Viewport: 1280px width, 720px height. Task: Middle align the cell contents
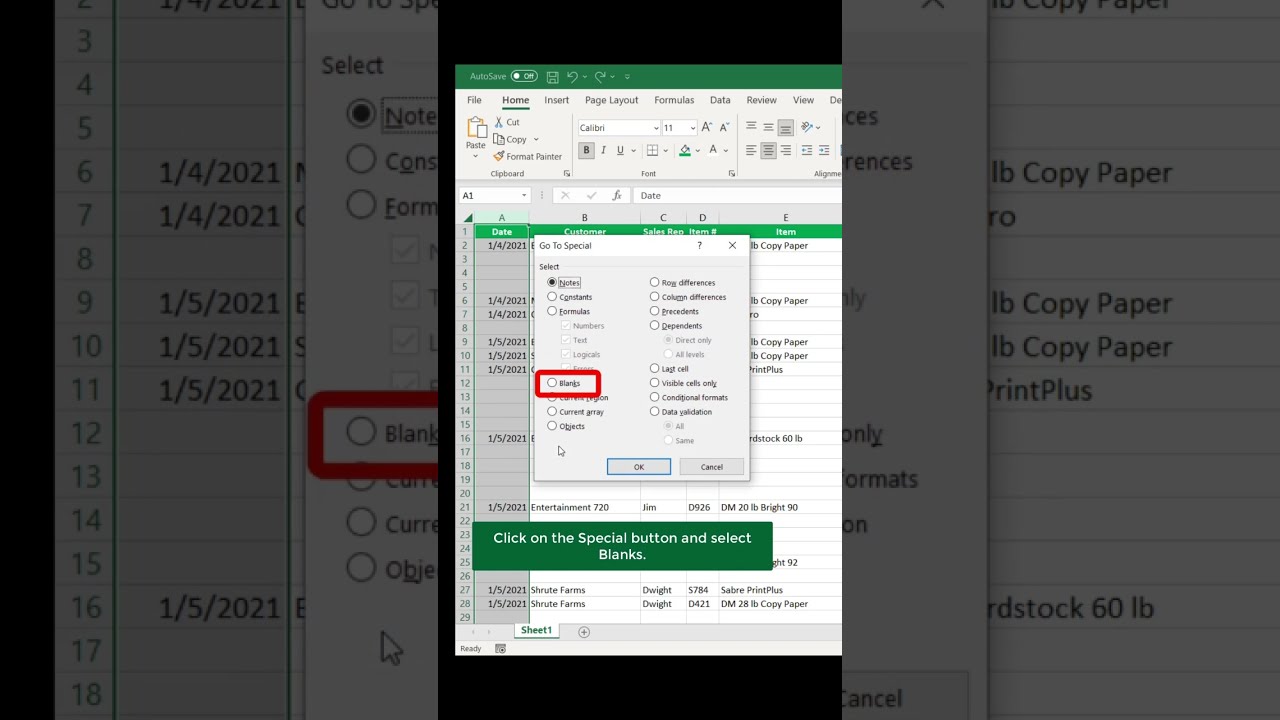(x=768, y=127)
